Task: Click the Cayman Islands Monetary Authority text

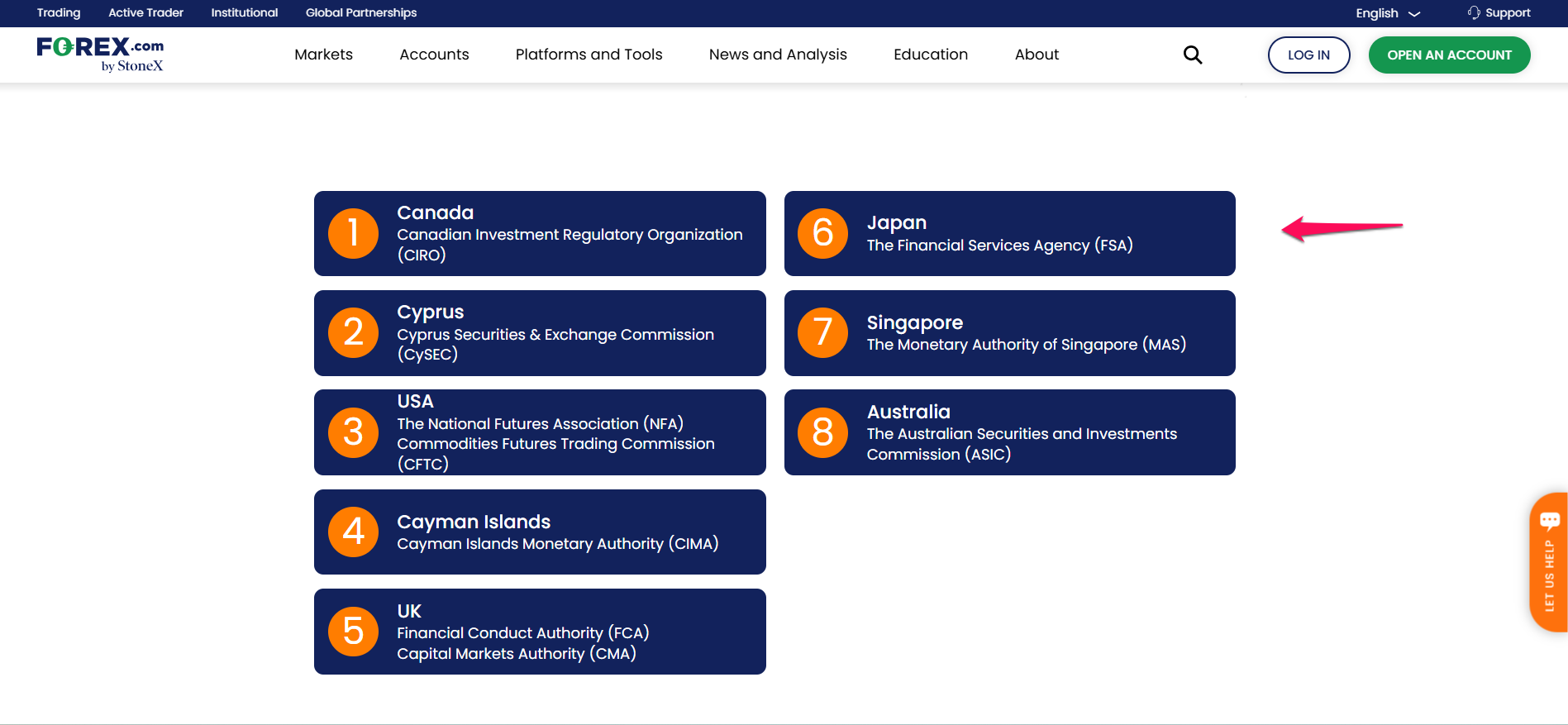Action: pyautogui.click(x=558, y=543)
